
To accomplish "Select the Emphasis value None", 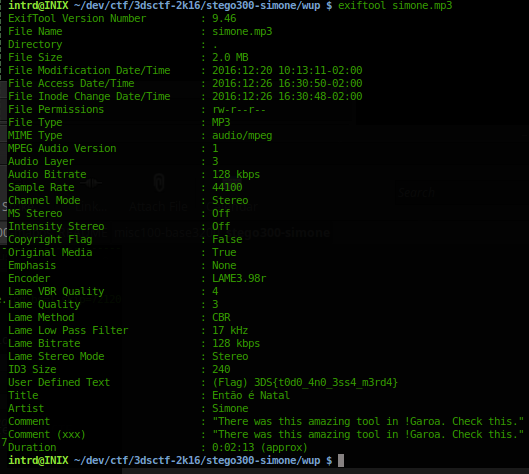I will click(x=224, y=266).
